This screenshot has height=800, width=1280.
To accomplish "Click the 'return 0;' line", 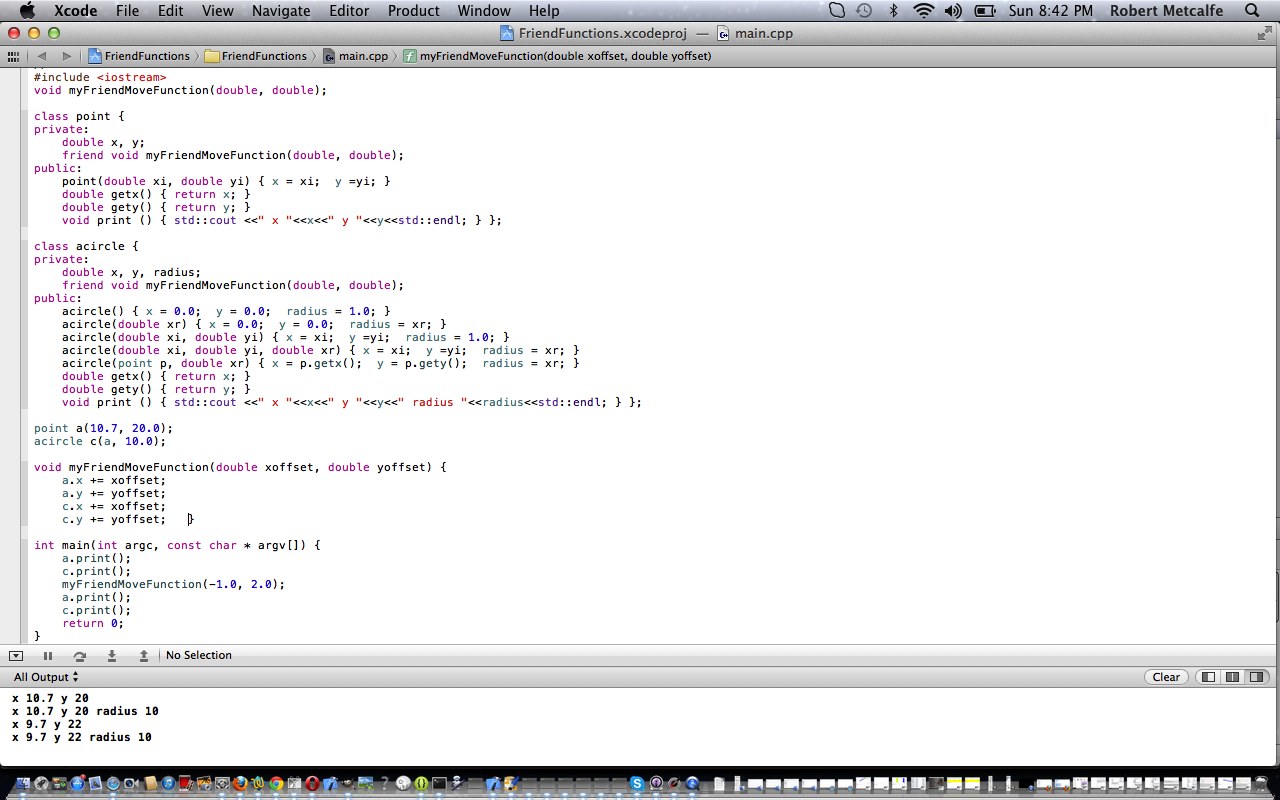I will (x=93, y=623).
